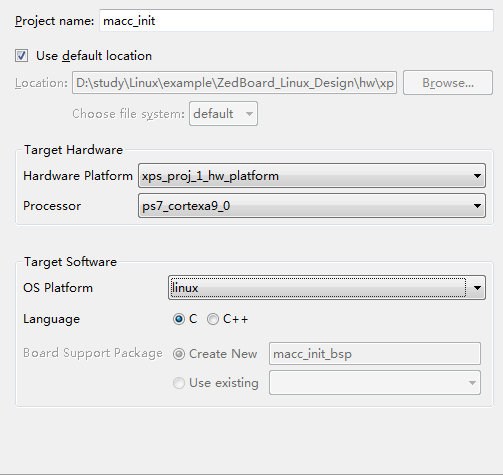
Task: Select the Use existing BSP radio button
Action: [179, 383]
